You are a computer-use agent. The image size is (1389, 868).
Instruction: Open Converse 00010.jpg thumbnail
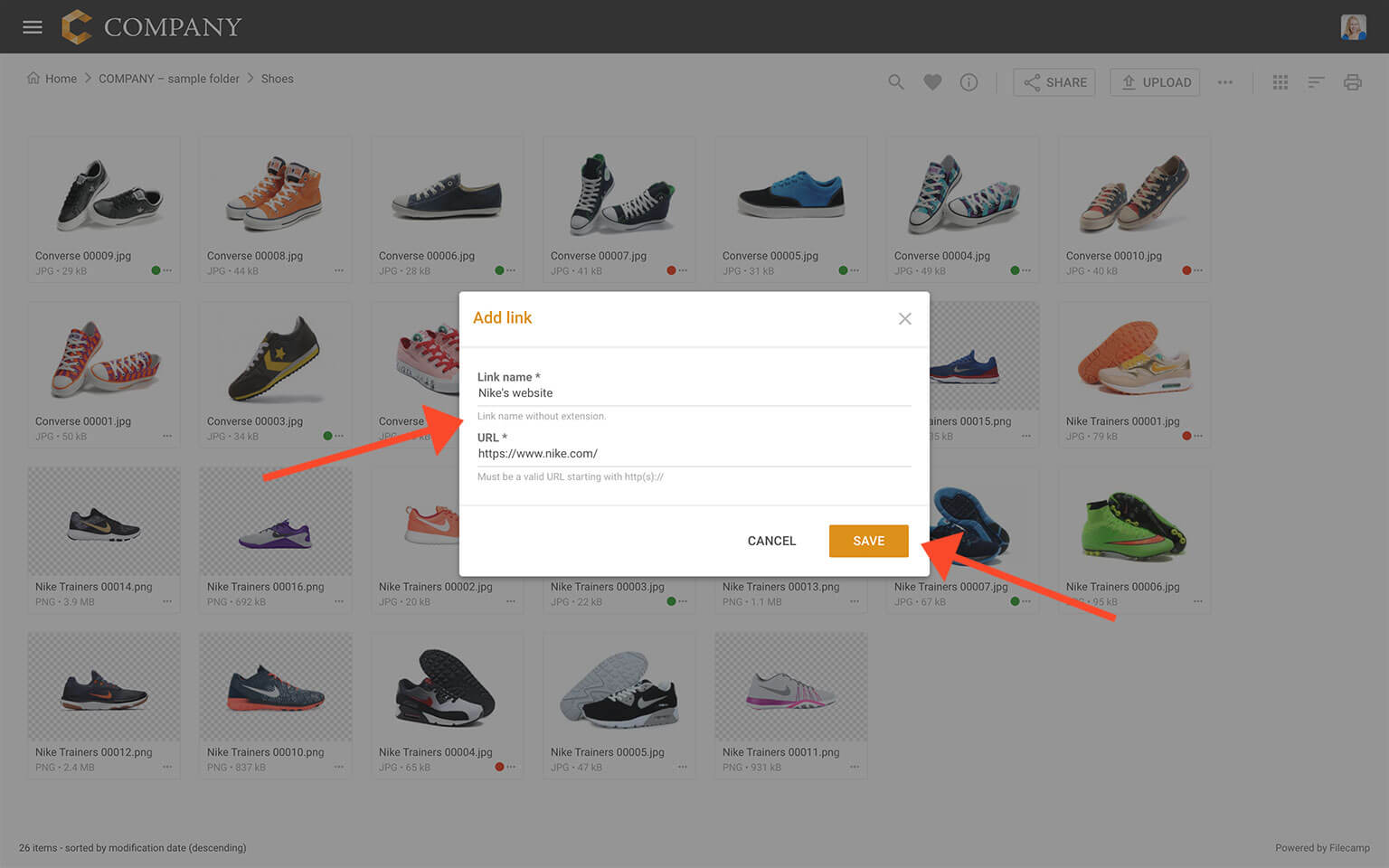click(x=1134, y=193)
